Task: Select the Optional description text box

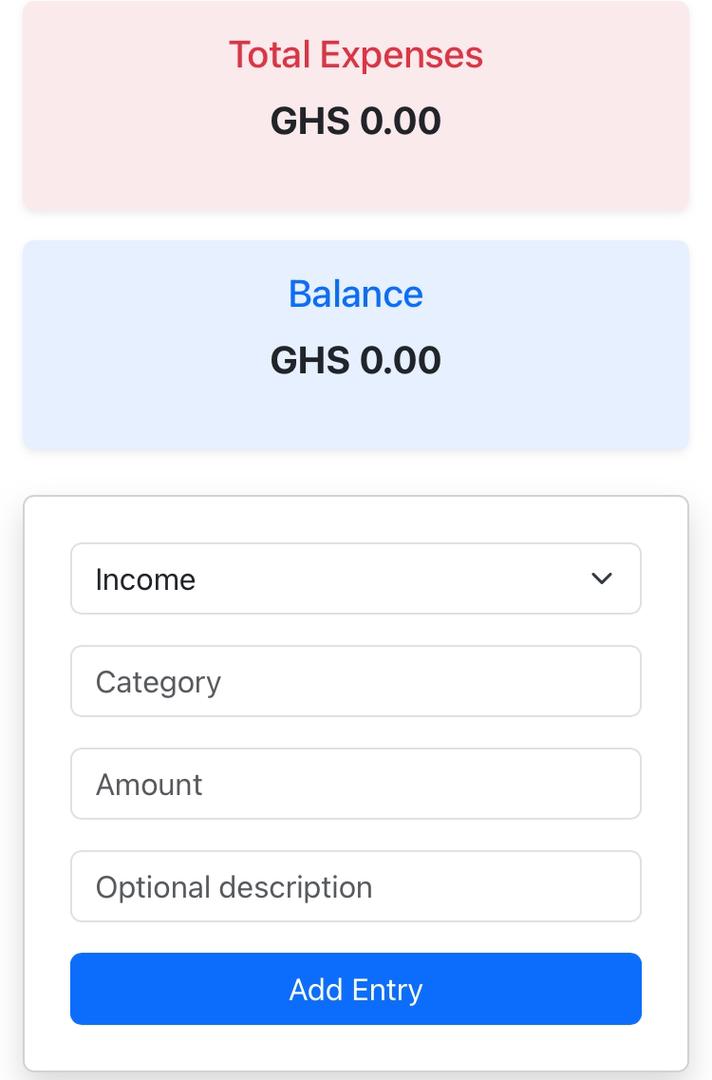Action: [x=355, y=887]
